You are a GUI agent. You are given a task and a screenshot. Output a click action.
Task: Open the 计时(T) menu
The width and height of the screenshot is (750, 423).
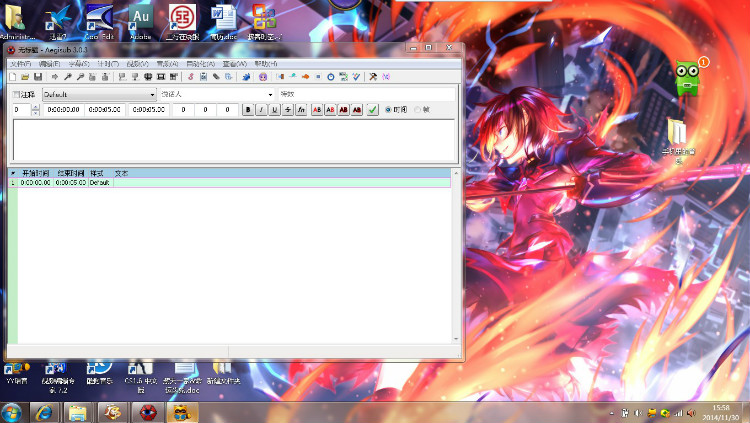(x=108, y=64)
